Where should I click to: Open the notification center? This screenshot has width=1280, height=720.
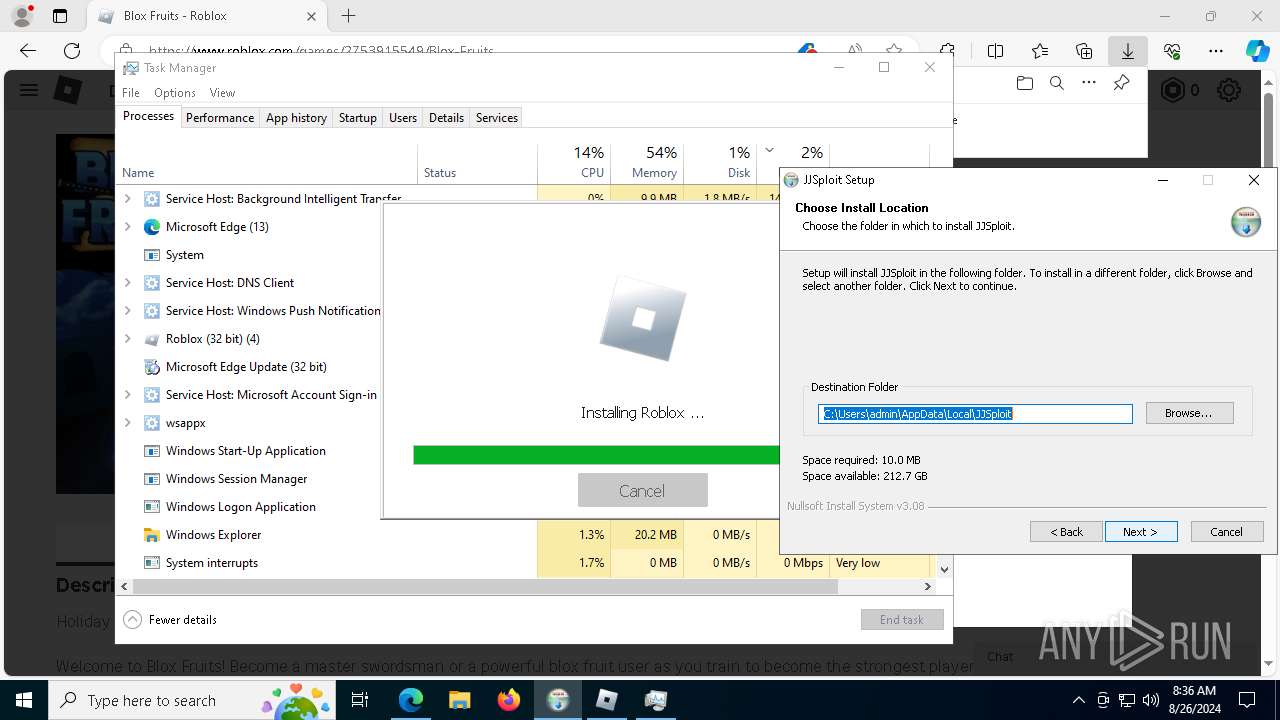[1247, 700]
